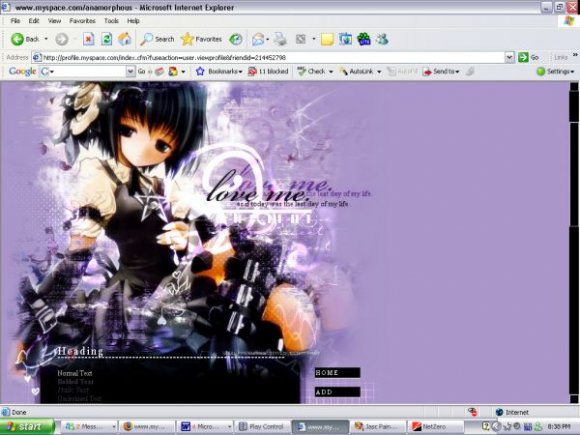
Task: Refresh the page with green arrows icon
Action: 107,39
